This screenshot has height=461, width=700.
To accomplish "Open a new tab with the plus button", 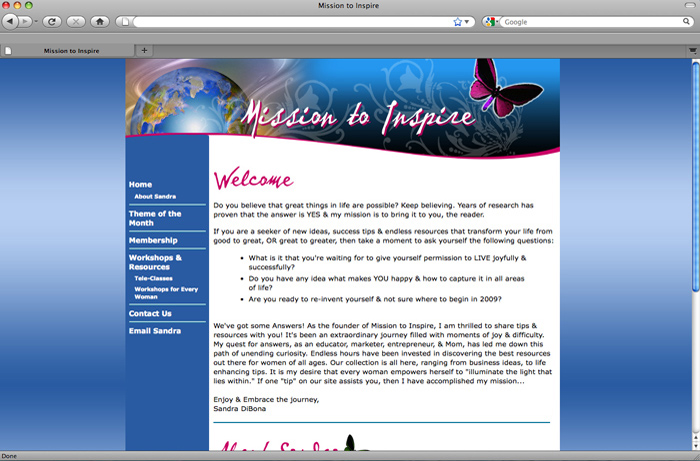I will [x=144, y=50].
